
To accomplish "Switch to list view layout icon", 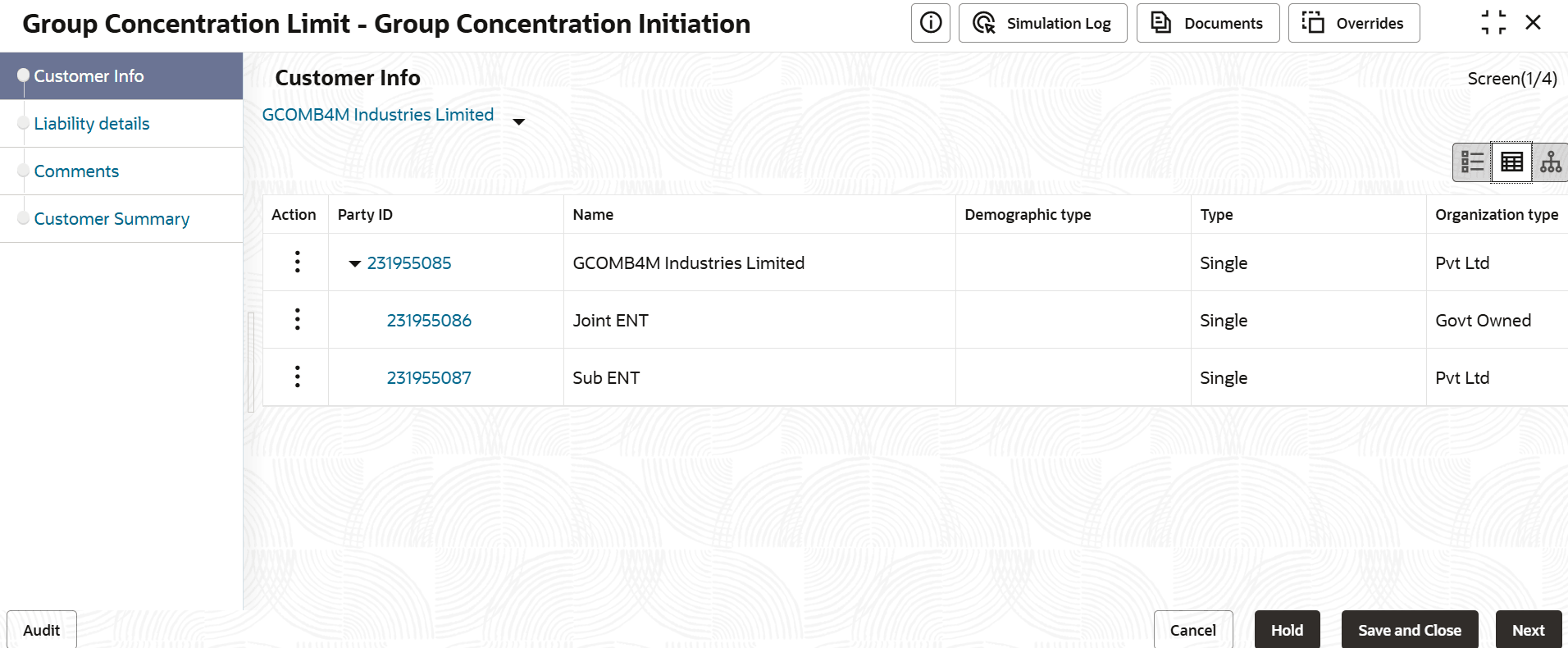I will [x=1472, y=162].
